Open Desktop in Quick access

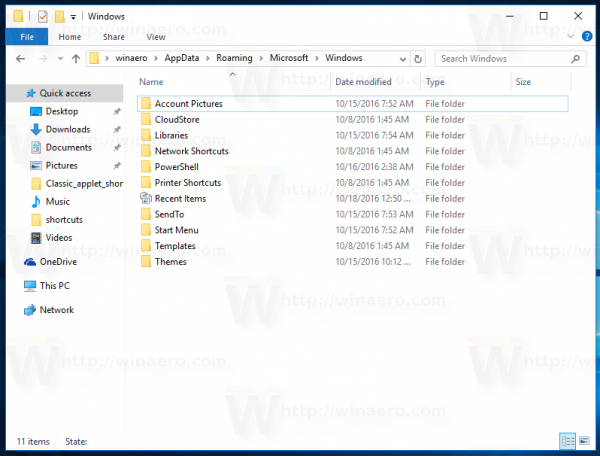62,111
